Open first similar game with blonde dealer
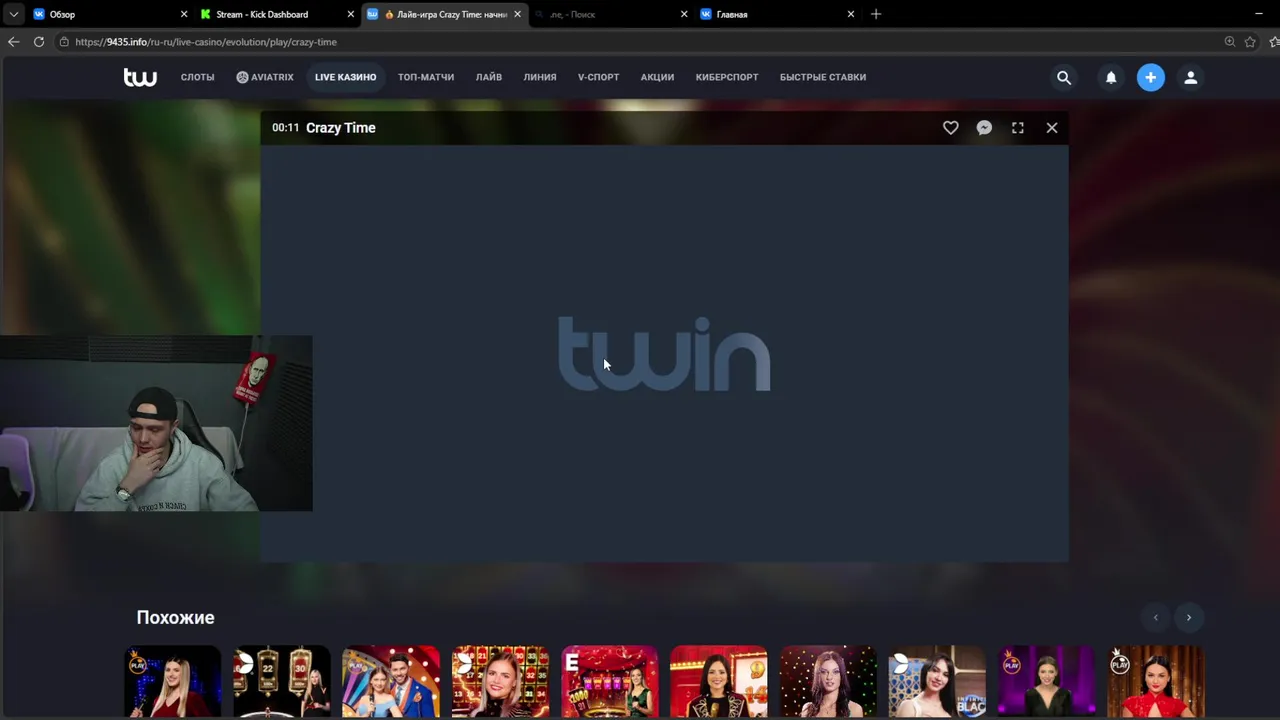 pyautogui.click(x=172, y=682)
